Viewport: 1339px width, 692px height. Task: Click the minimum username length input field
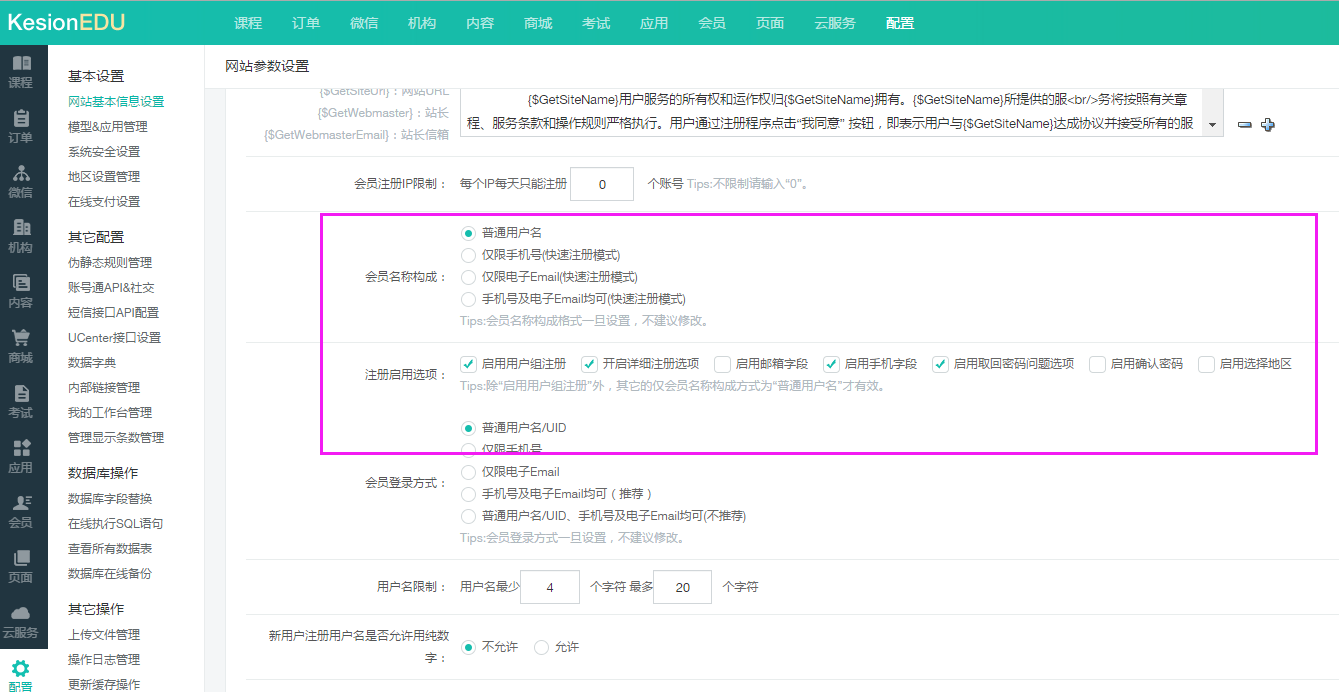pos(550,587)
